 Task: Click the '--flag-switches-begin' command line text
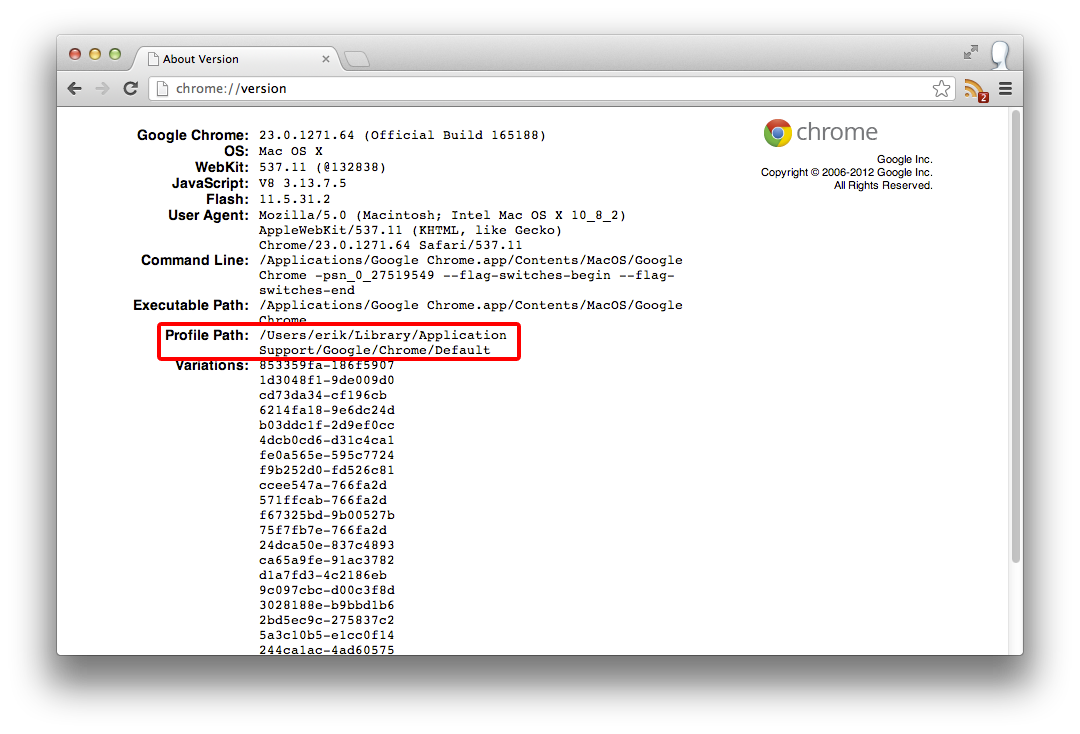[x=526, y=275]
